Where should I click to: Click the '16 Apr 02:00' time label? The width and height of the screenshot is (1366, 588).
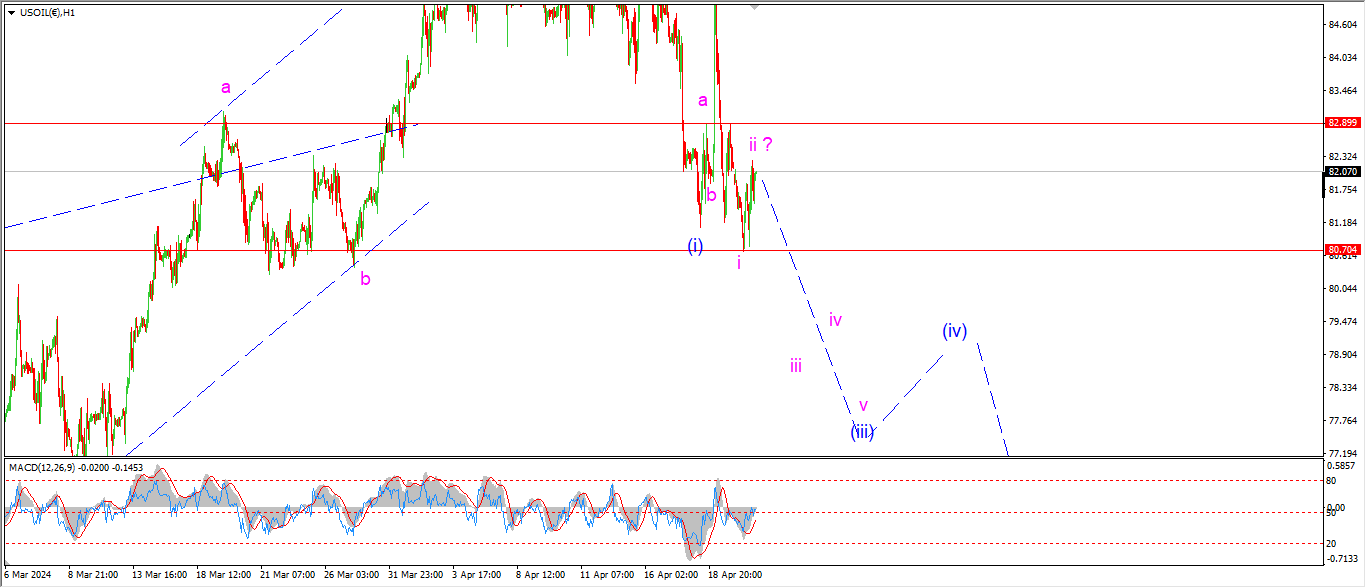click(671, 575)
